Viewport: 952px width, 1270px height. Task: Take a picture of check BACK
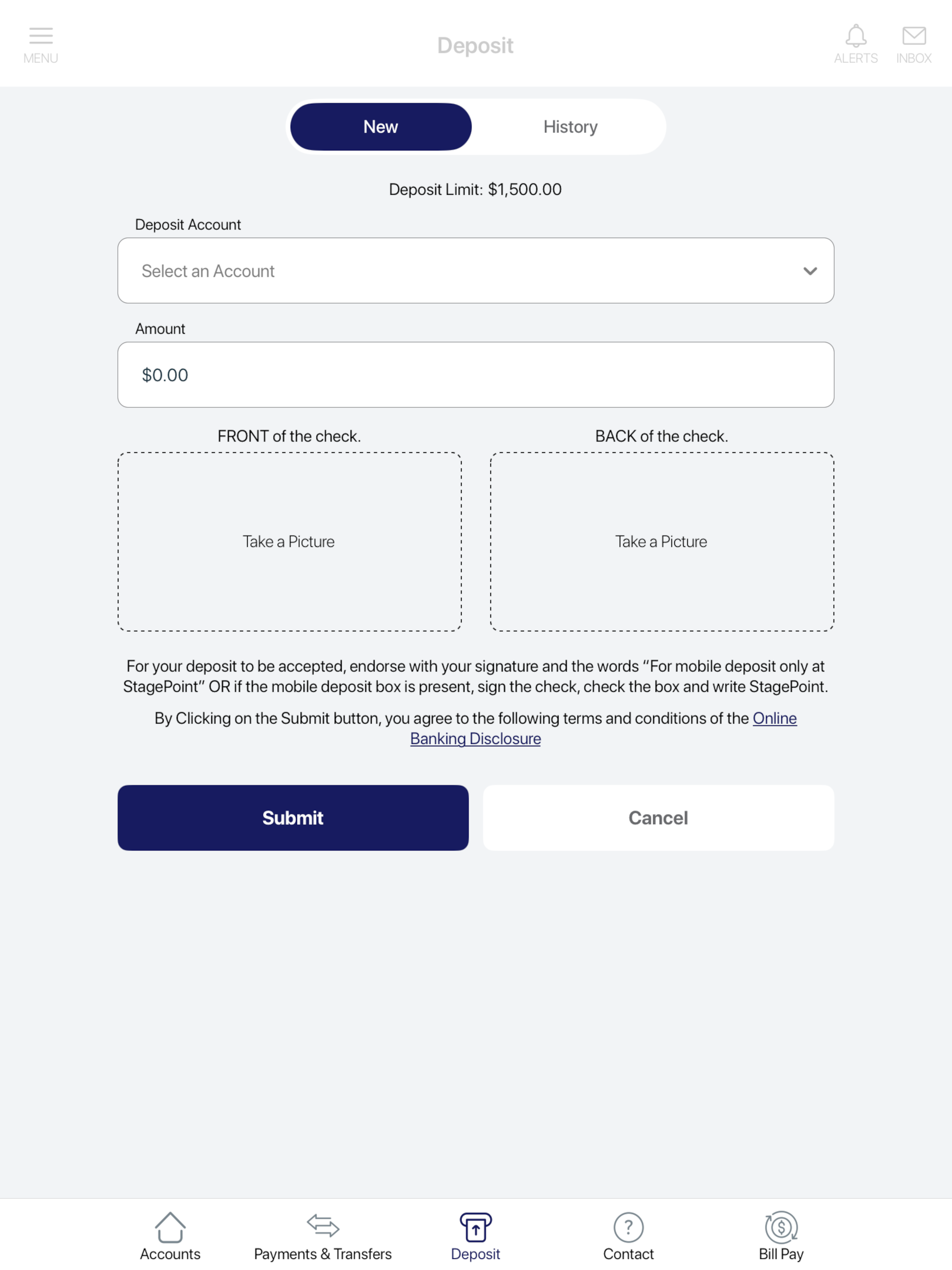tap(661, 541)
